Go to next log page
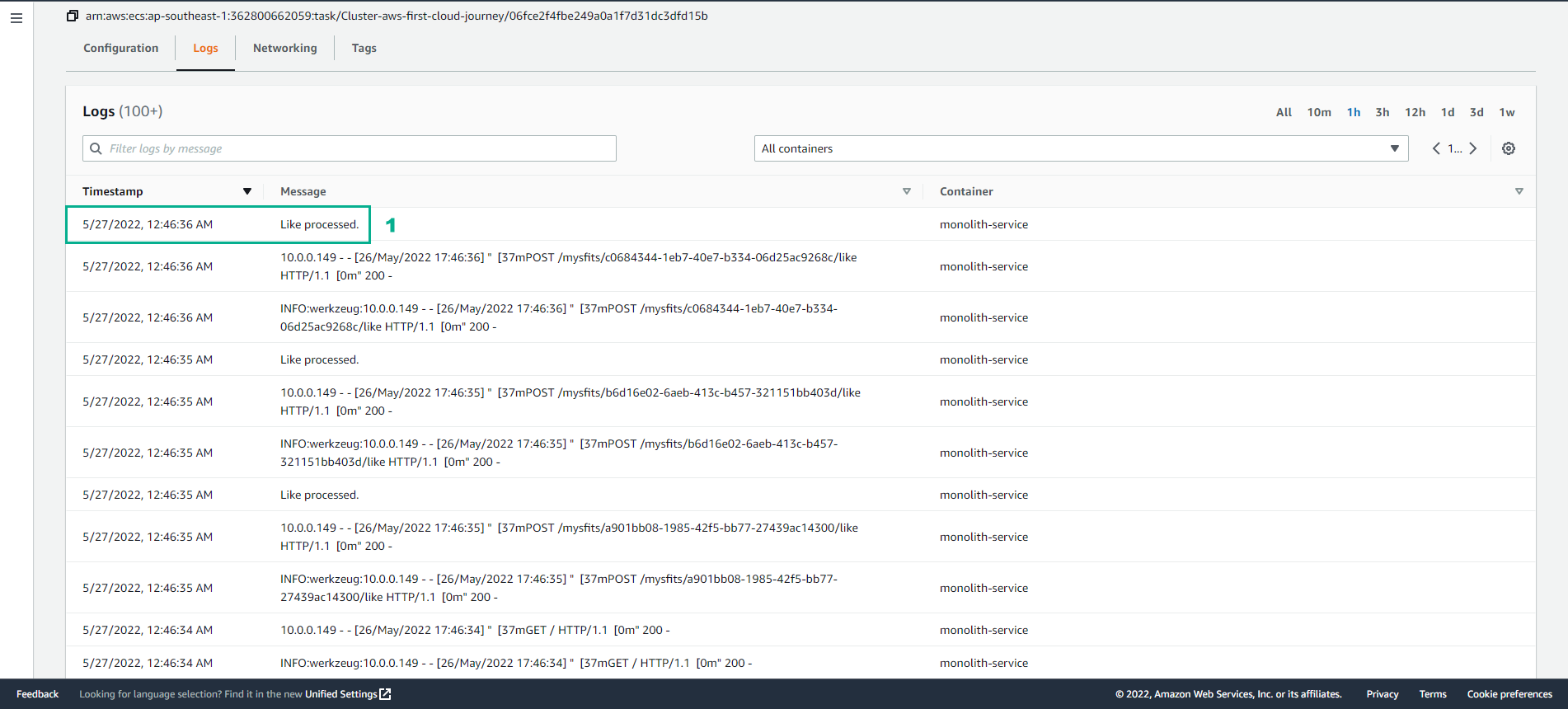The height and width of the screenshot is (709, 1568). point(1473,148)
